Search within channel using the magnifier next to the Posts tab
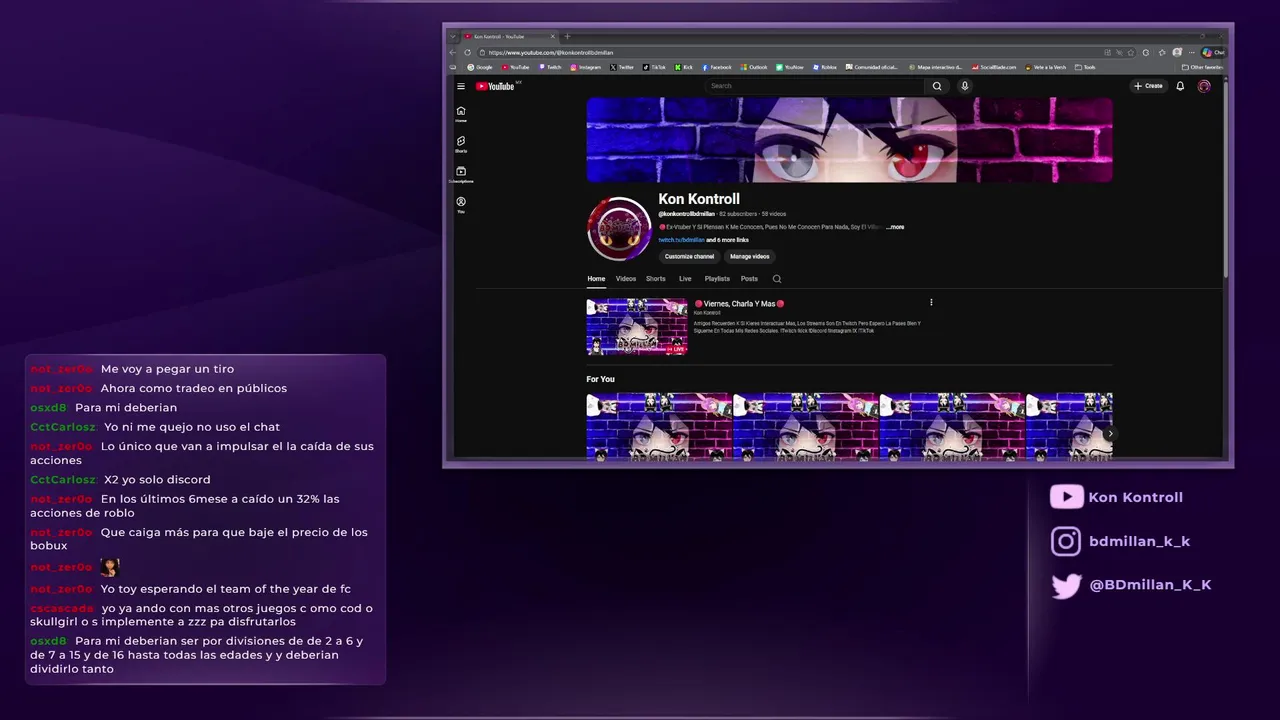 [777, 279]
